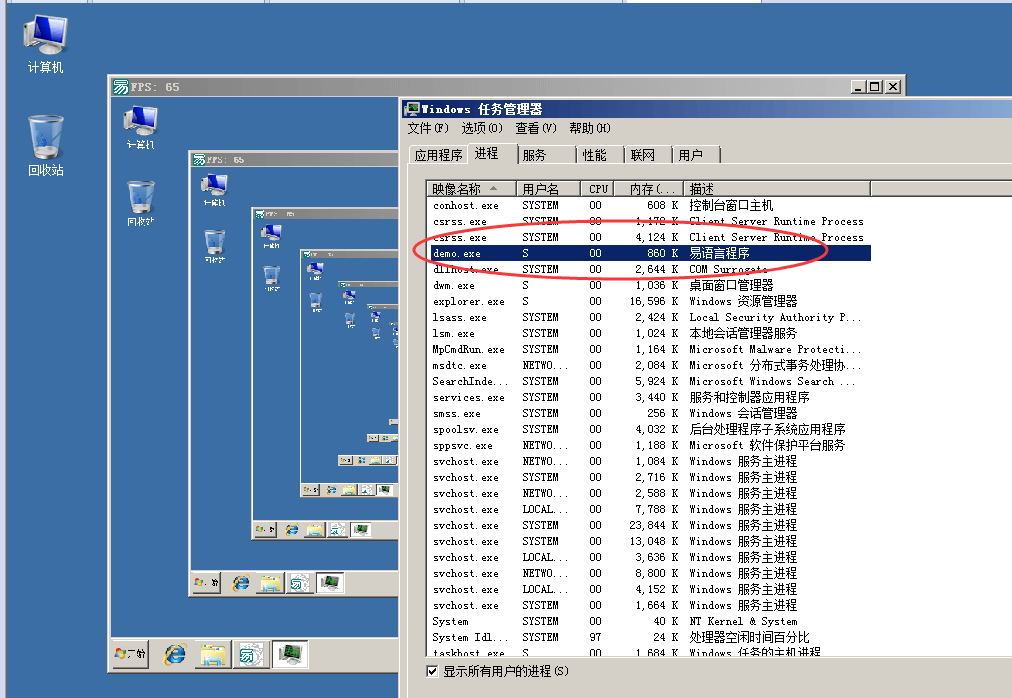Viewport: 1012px width, 698px height.
Task: Launch Internet Explorer from the taskbar
Action: (x=175, y=655)
